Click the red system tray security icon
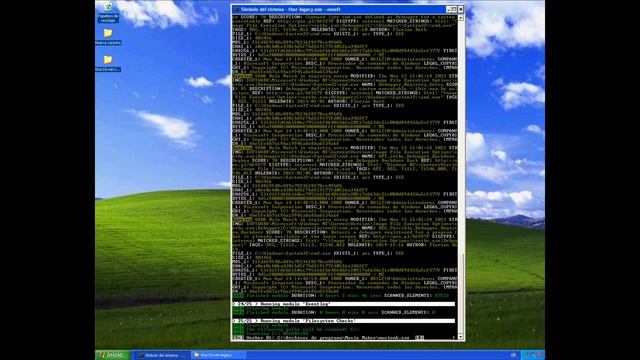Screen dimensions: 640x360 (x=540, y=355)
